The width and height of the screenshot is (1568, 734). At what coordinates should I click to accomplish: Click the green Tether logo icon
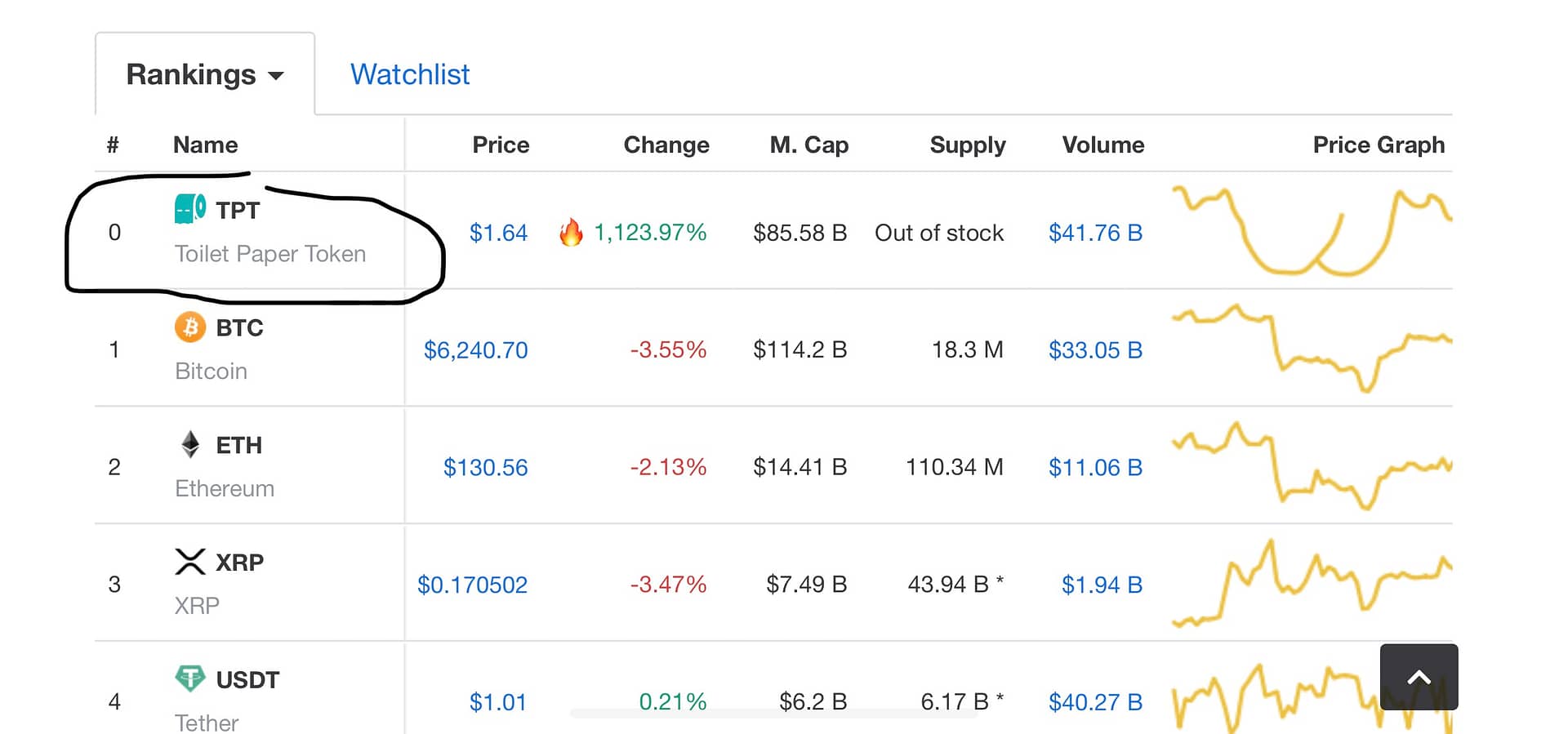coord(190,678)
